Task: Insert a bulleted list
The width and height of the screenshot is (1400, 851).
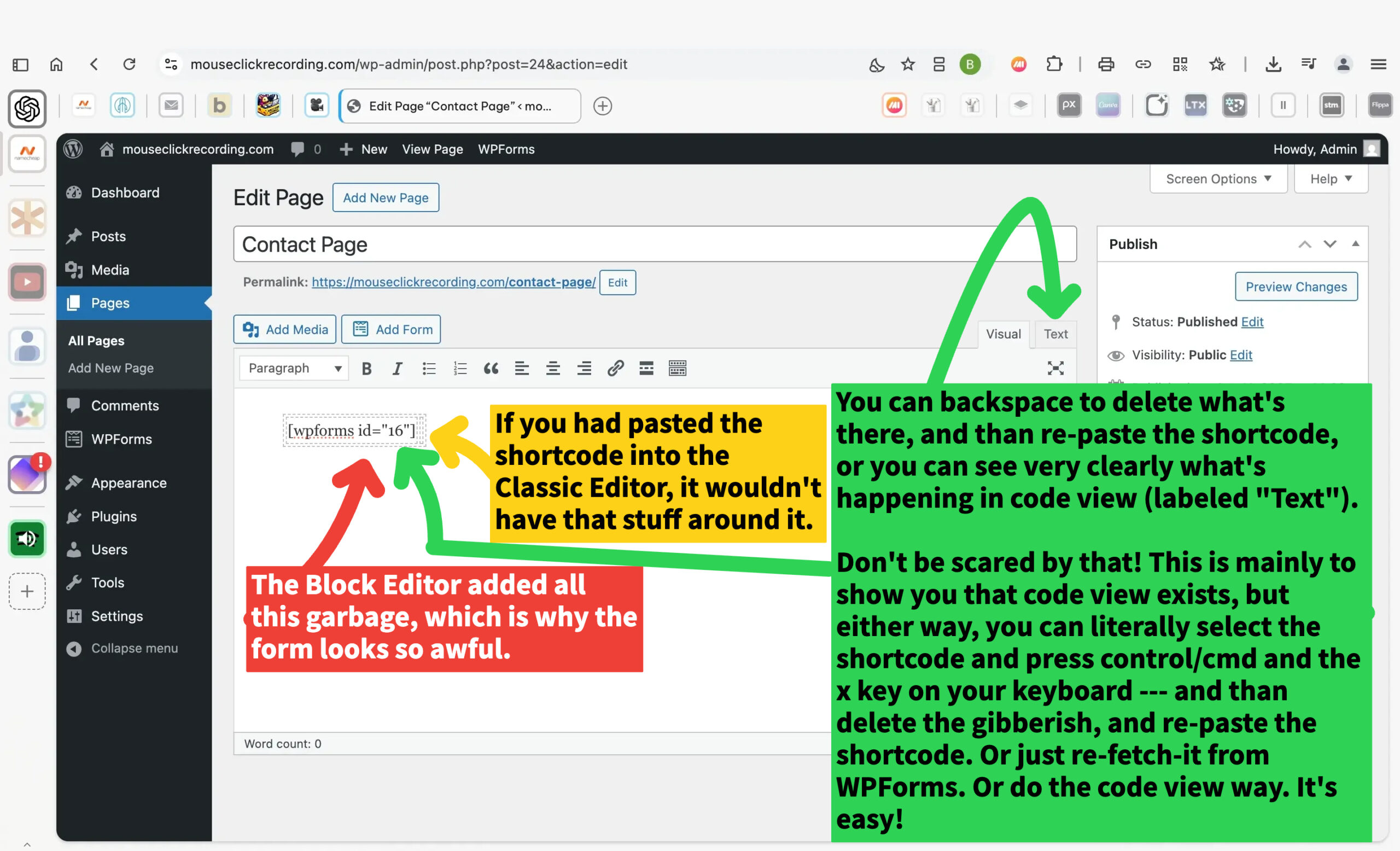Action: pyautogui.click(x=429, y=369)
